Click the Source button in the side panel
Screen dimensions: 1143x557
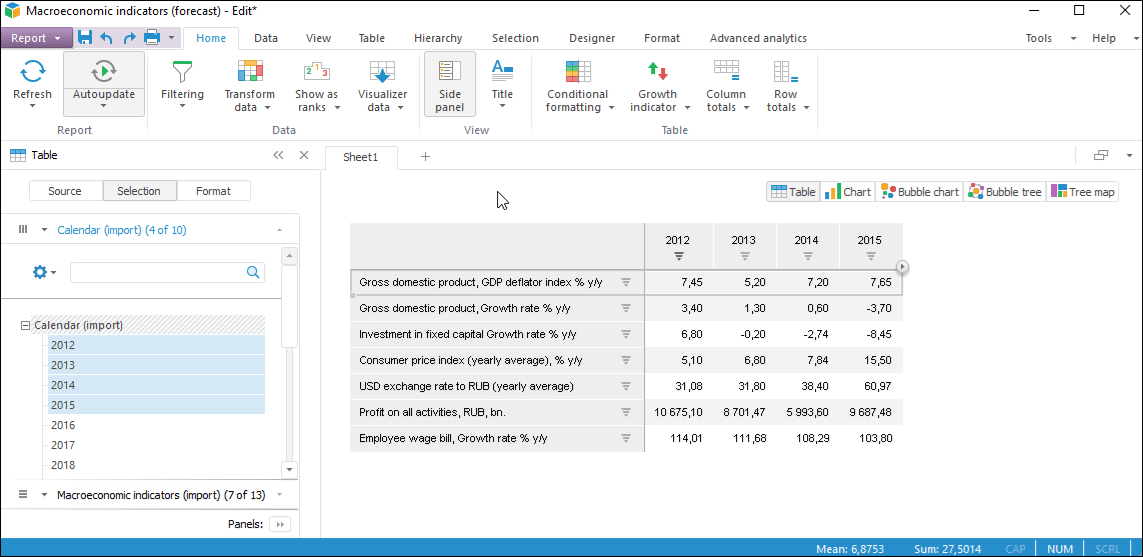[x=65, y=191]
